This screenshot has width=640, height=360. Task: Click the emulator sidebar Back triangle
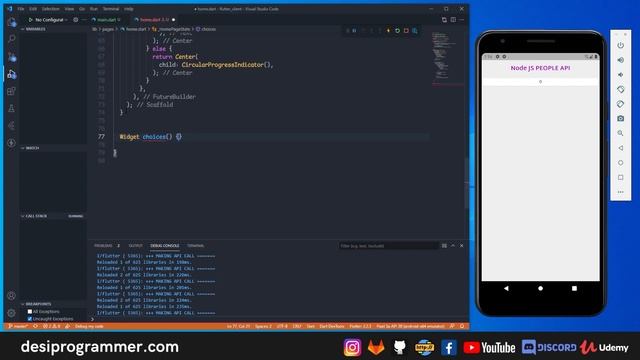point(620,148)
